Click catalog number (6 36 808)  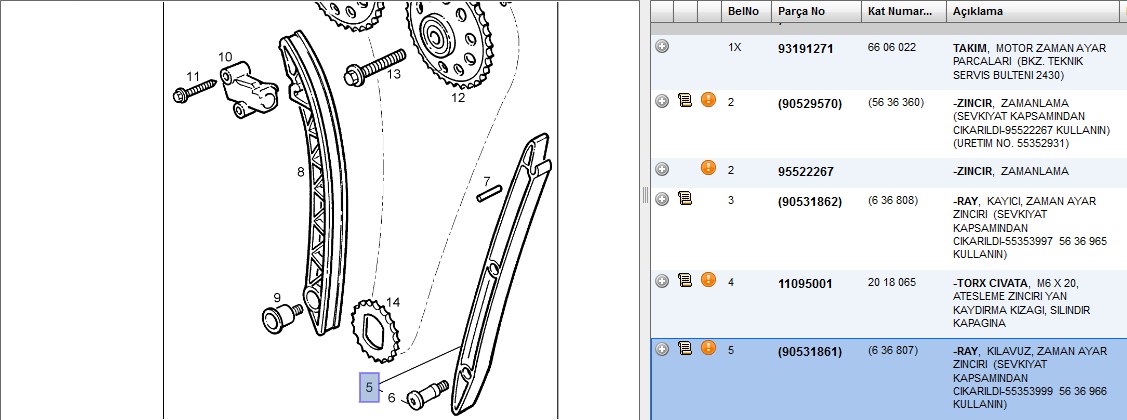pyautogui.click(x=893, y=200)
